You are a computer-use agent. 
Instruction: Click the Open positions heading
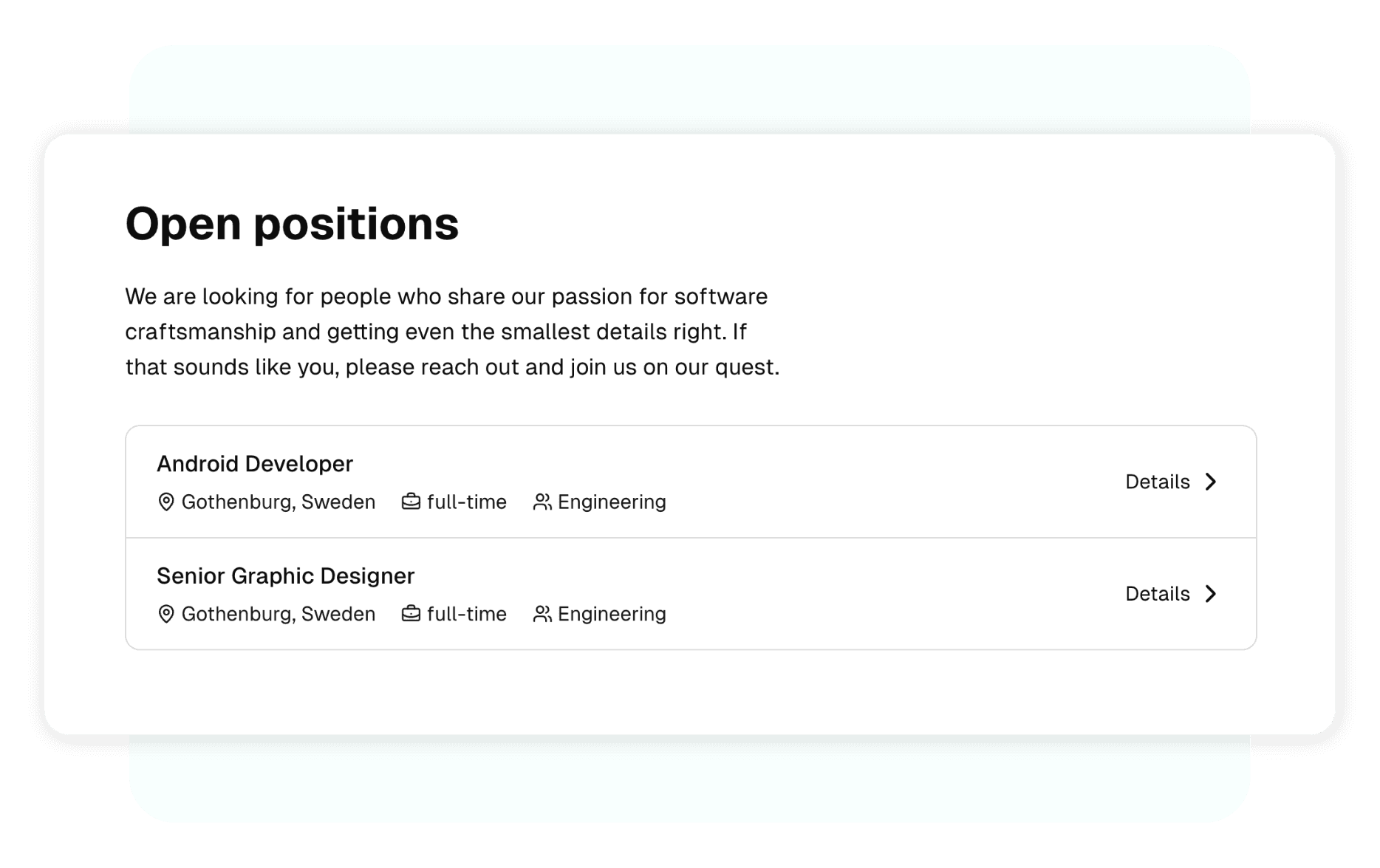tap(292, 225)
